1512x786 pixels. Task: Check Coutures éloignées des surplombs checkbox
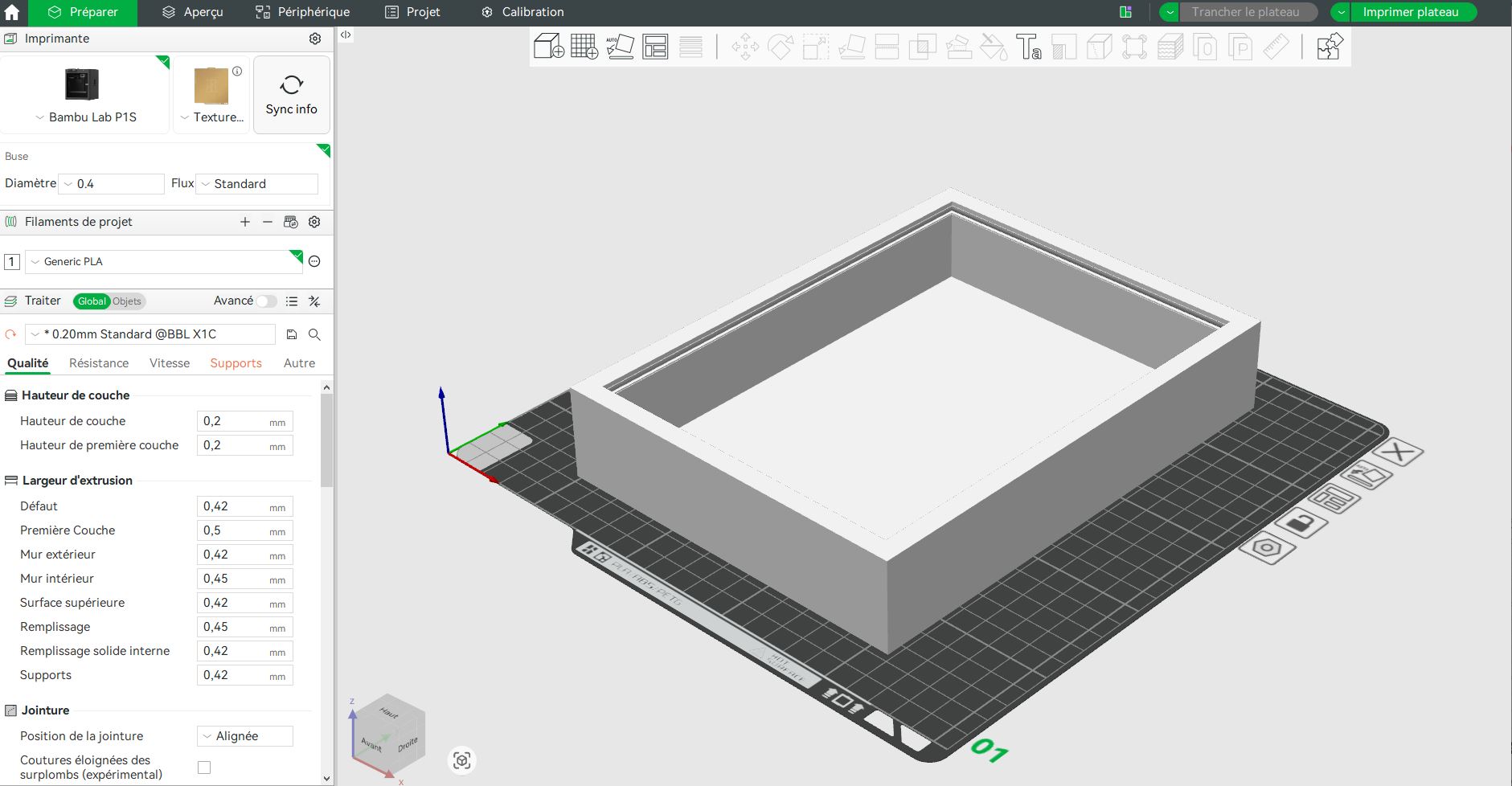pos(204,768)
